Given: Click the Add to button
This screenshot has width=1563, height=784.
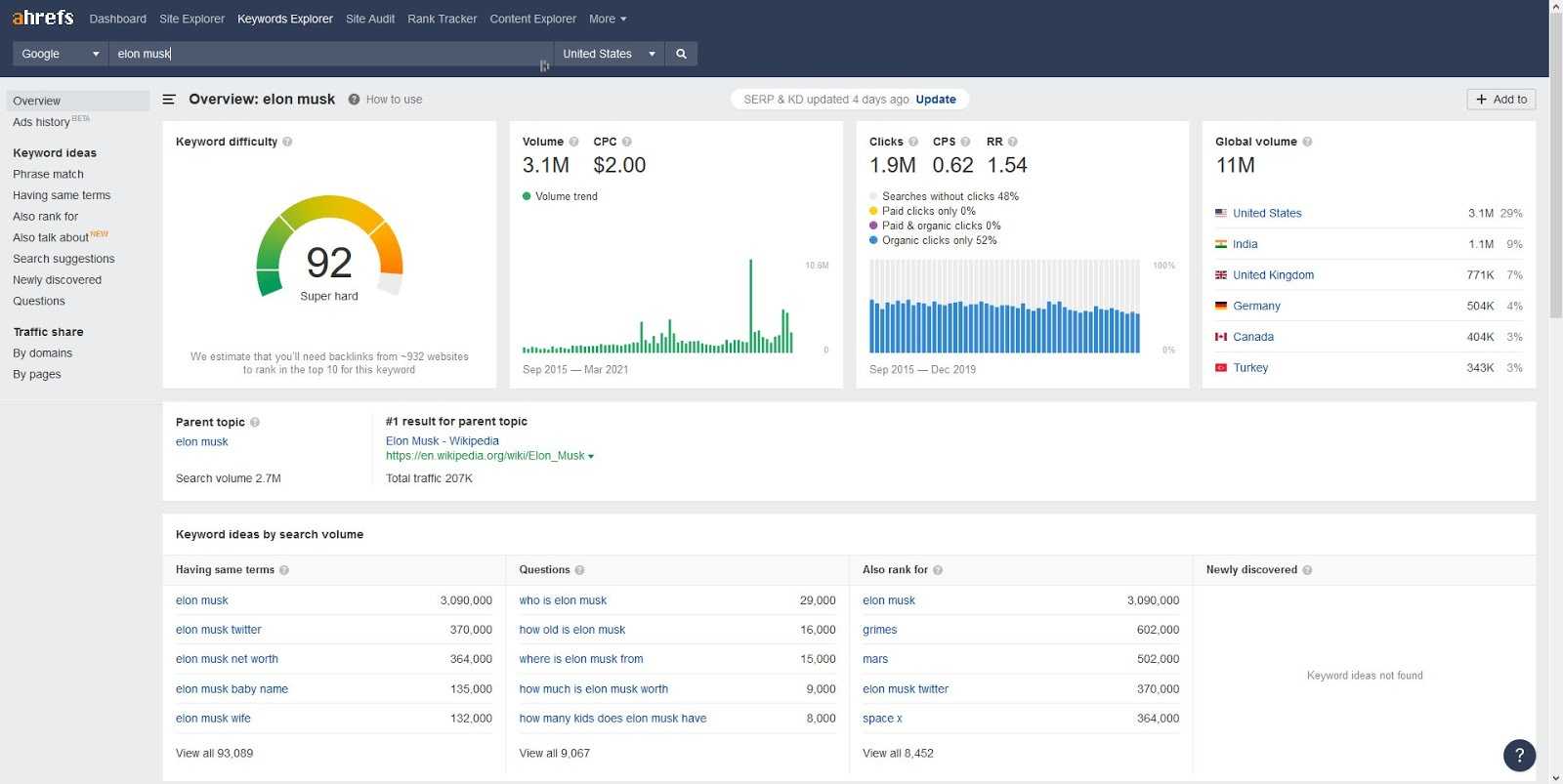Looking at the screenshot, I should coord(1501,100).
